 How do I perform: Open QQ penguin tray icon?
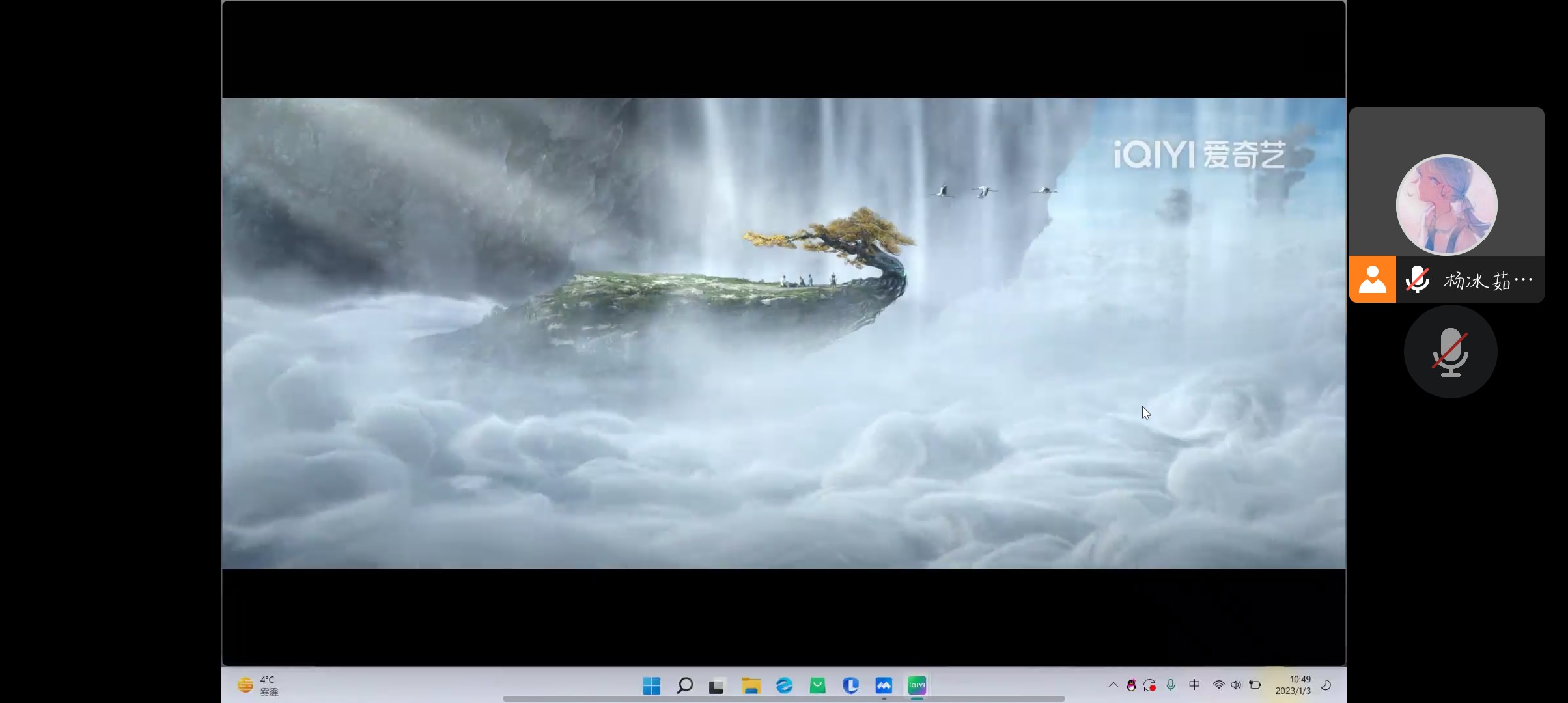coord(1131,685)
